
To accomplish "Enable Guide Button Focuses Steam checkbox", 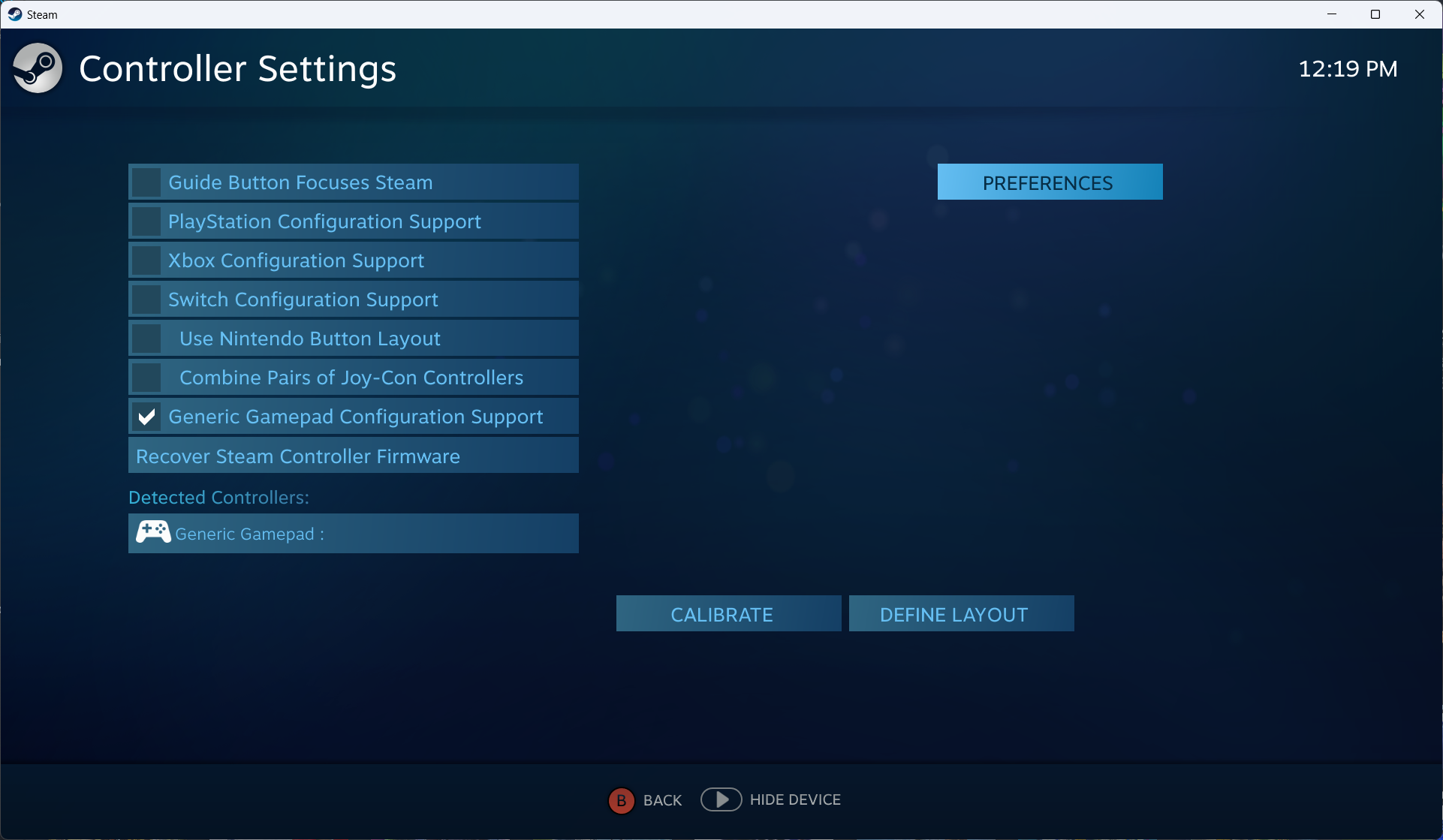I will 146,182.
